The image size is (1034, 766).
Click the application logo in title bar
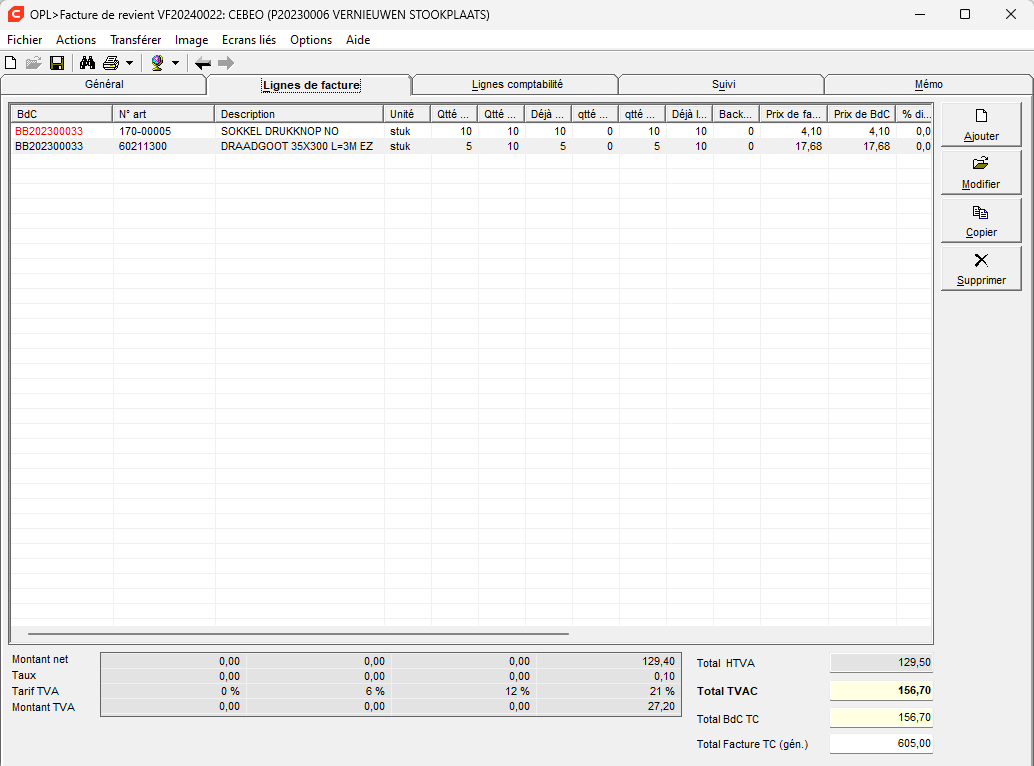(x=15, y=14)
